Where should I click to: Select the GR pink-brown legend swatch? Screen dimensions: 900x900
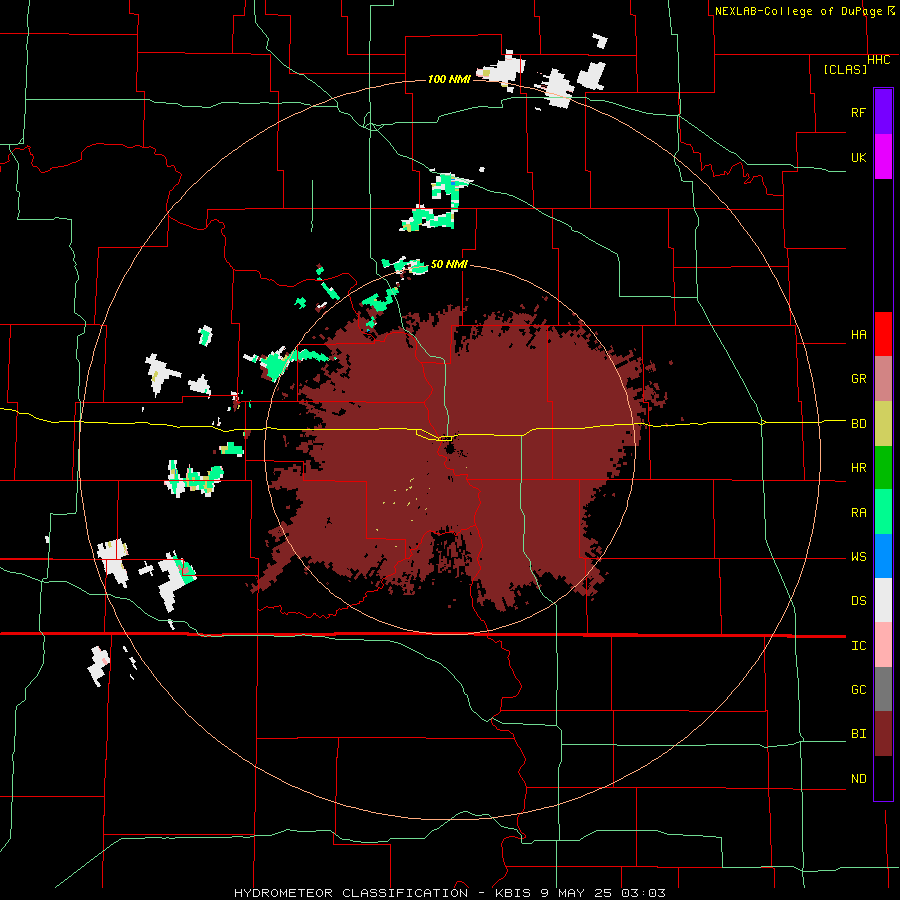pyautogui.click(x=883, y=379)
